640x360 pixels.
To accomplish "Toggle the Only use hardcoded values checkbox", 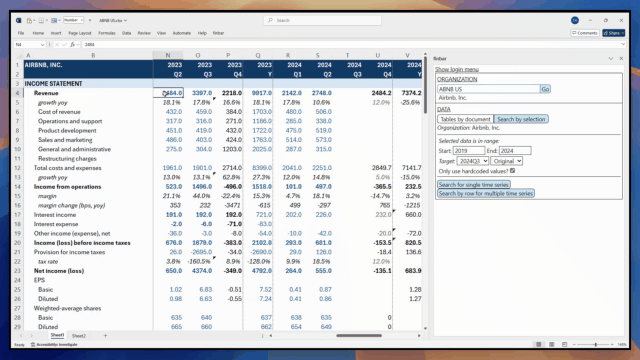I will [x=512, y=171].
